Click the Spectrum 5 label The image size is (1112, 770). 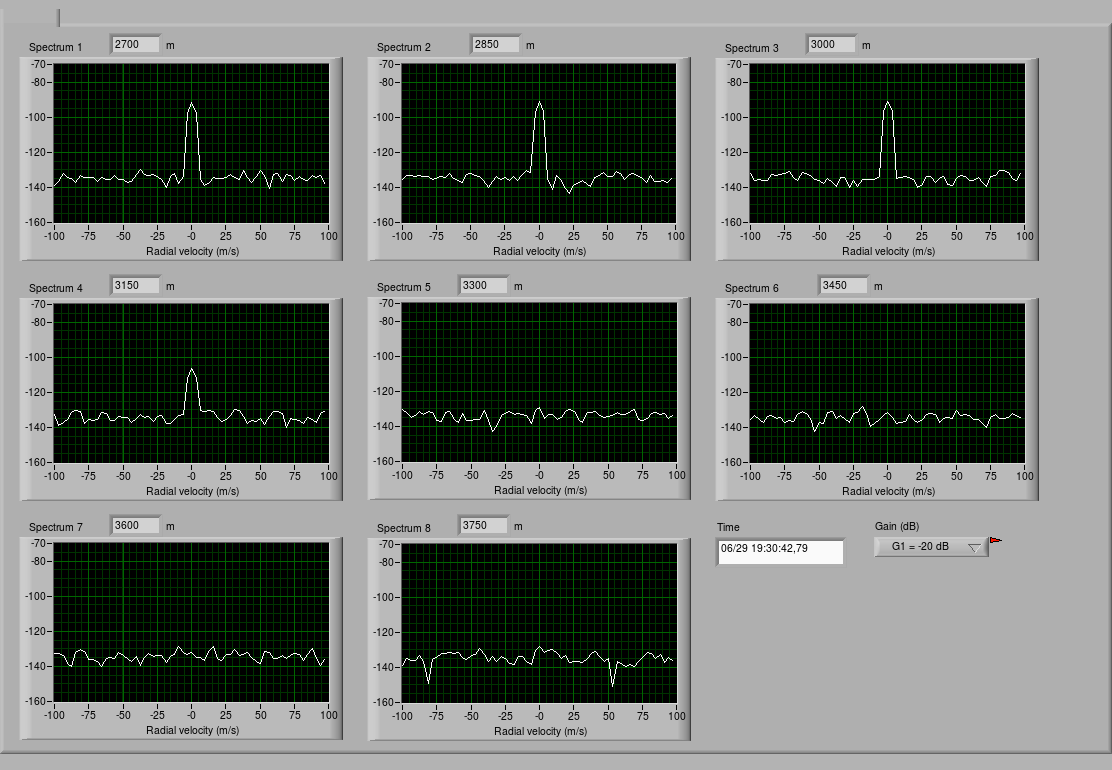tap(404, 287)
